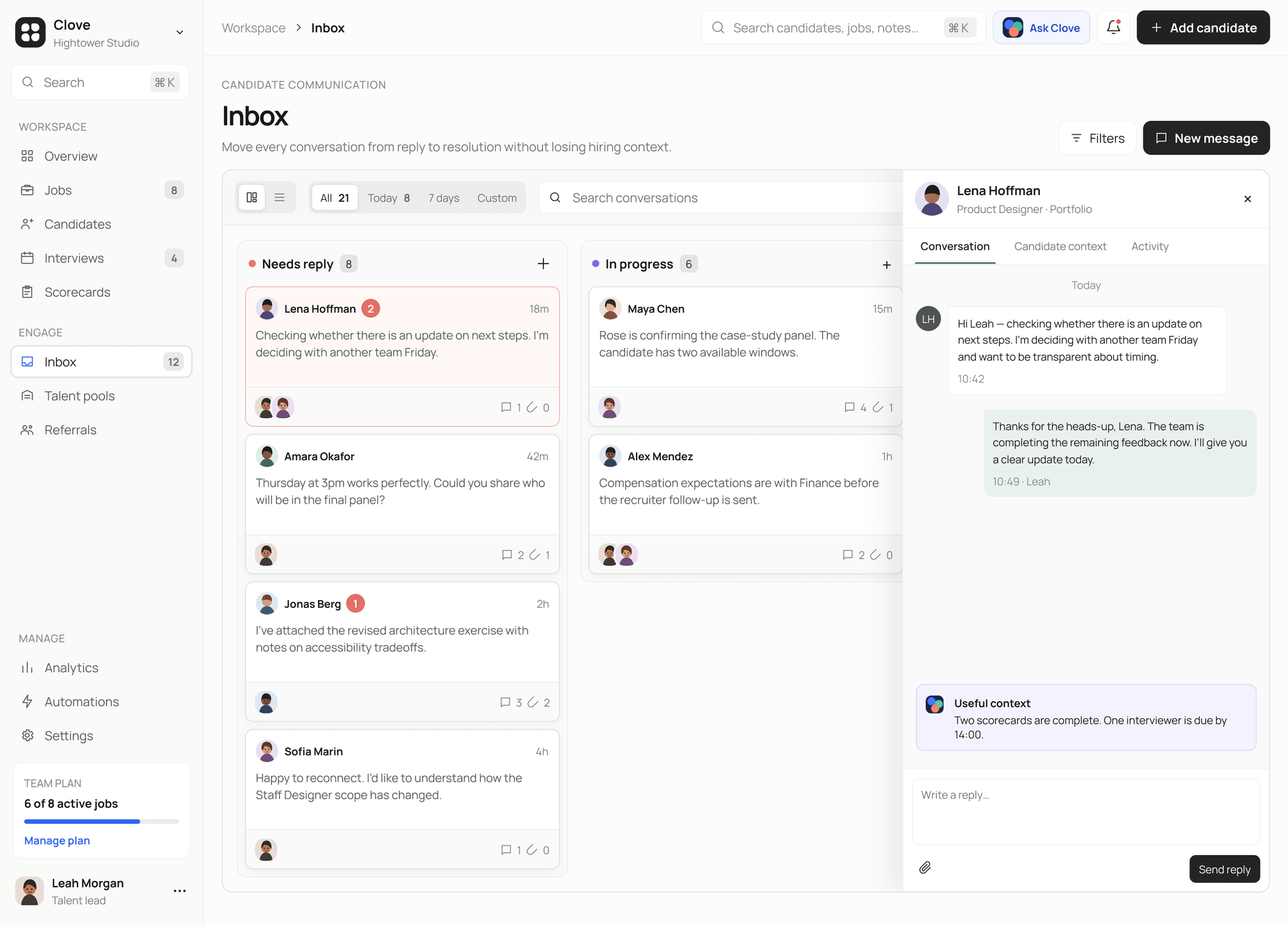Viewport: 1288px width, 925px height.
Task: Click the Send reply button
Action: pos(1224,869)
